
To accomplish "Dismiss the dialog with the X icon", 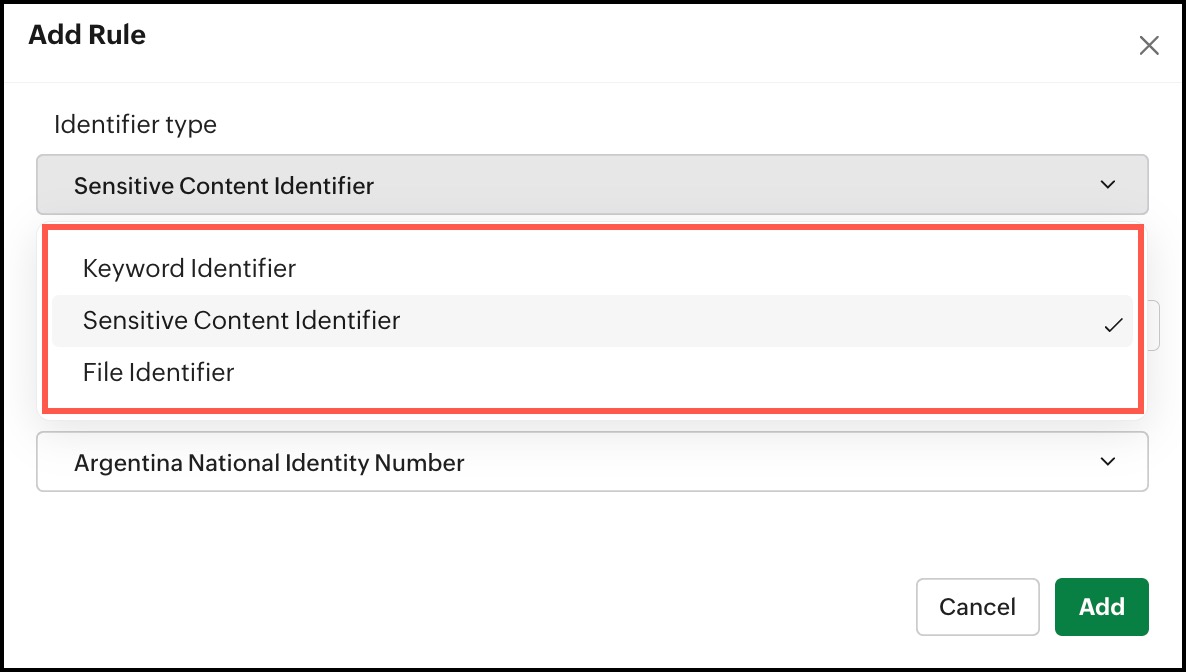I will (1149, 45).
